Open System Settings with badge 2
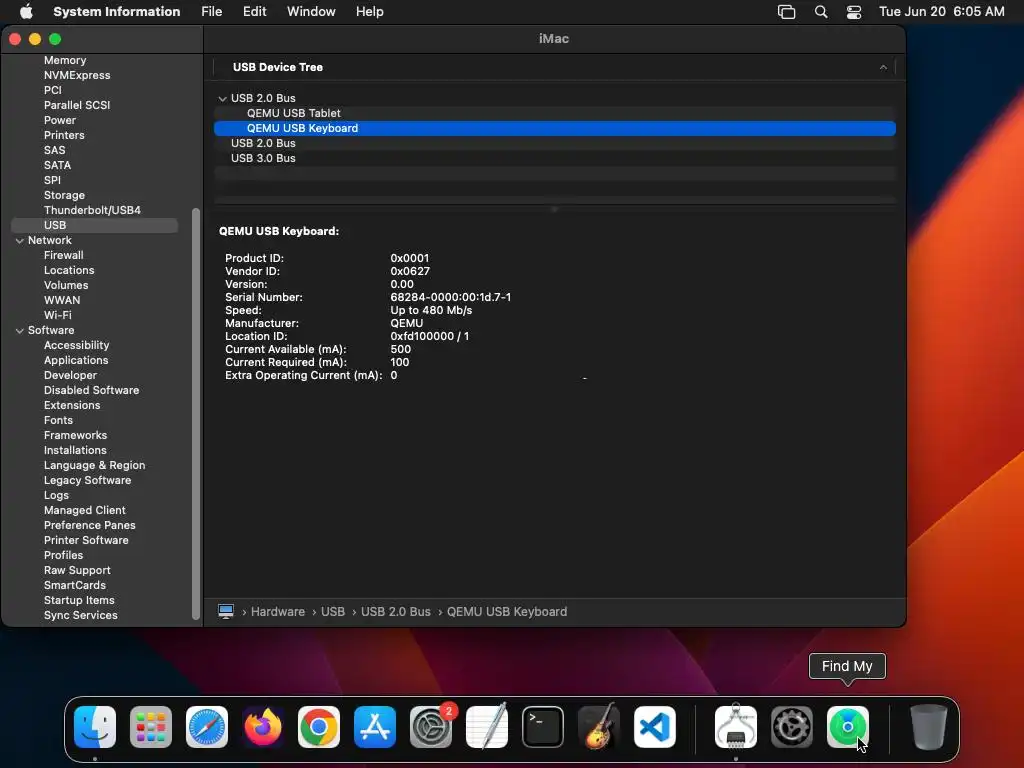This screenshot has width=1024, height=768. 431,727
